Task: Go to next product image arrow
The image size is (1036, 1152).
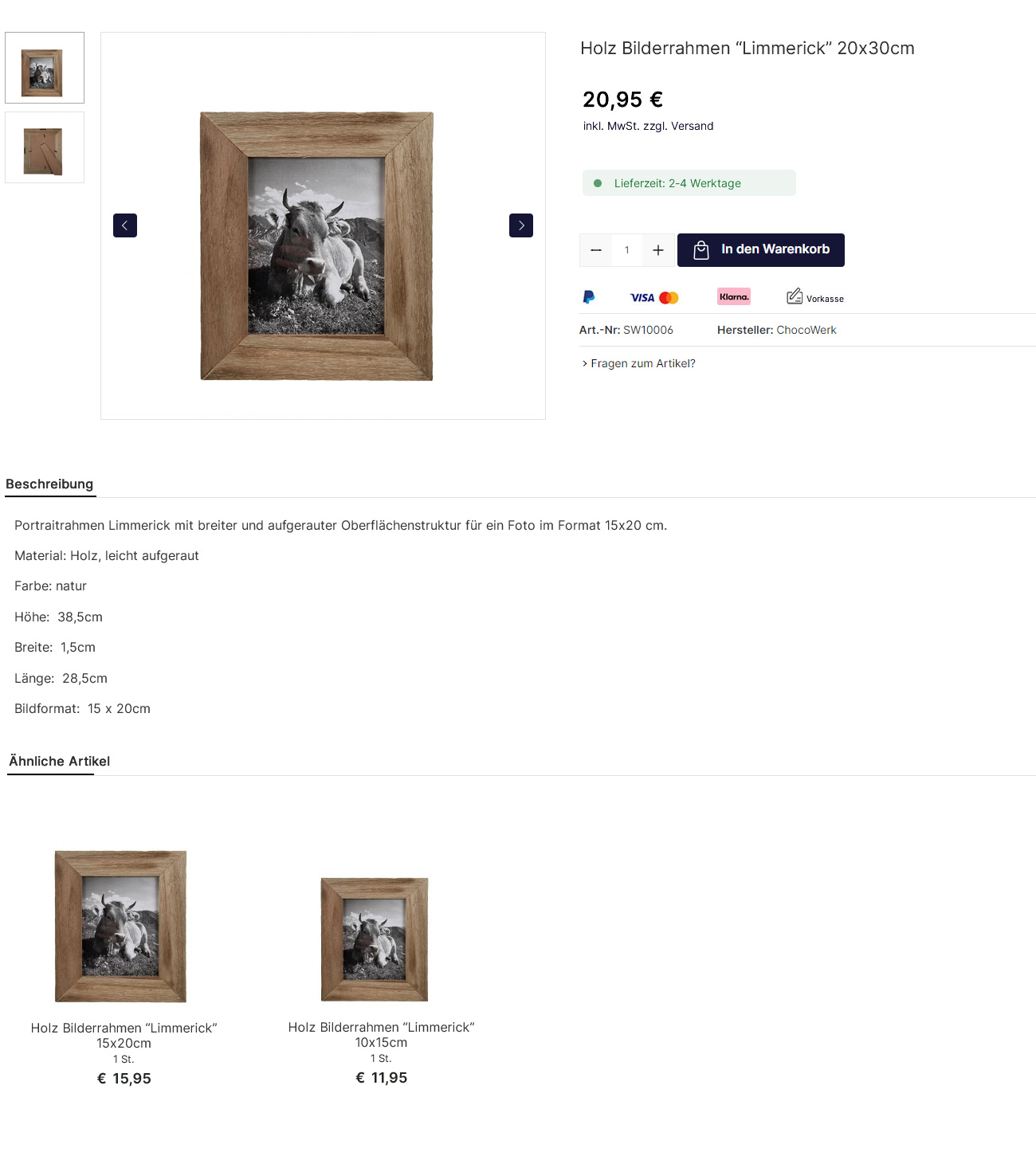Action: coord(521,225)
